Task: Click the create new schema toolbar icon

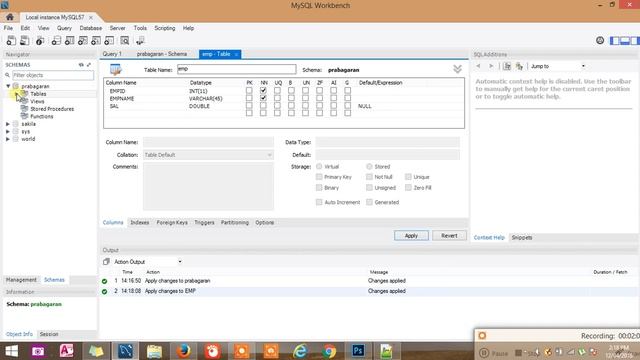Action: 56,40
